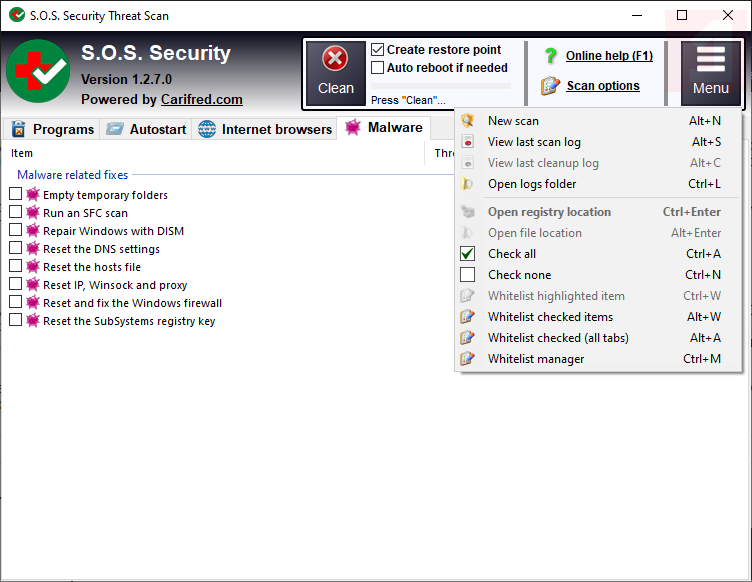Viewport: 752px width, 582px height.
Task: Select New scan from the menu
Action: [x=598, y=121]
